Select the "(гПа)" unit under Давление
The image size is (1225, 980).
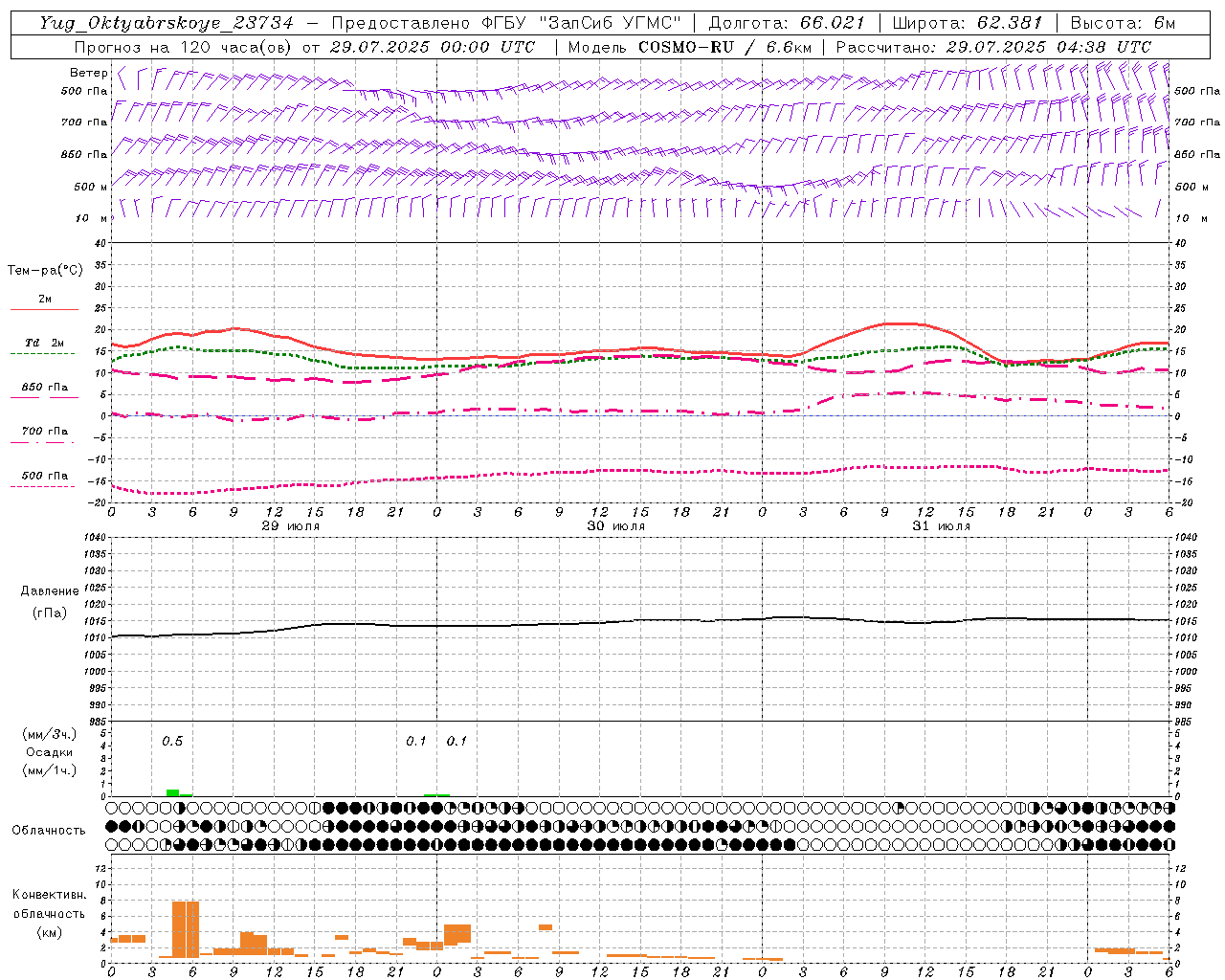tap(50, 612)
